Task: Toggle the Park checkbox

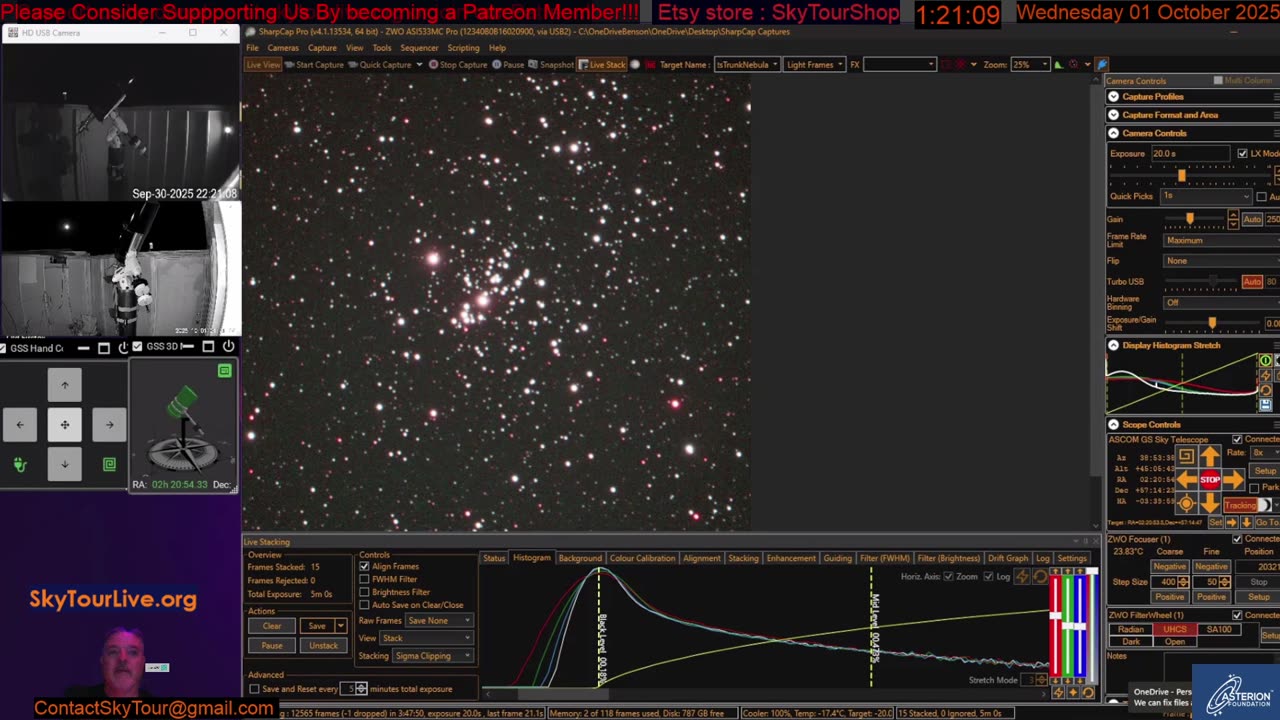Action: (x=1254, y=488)
